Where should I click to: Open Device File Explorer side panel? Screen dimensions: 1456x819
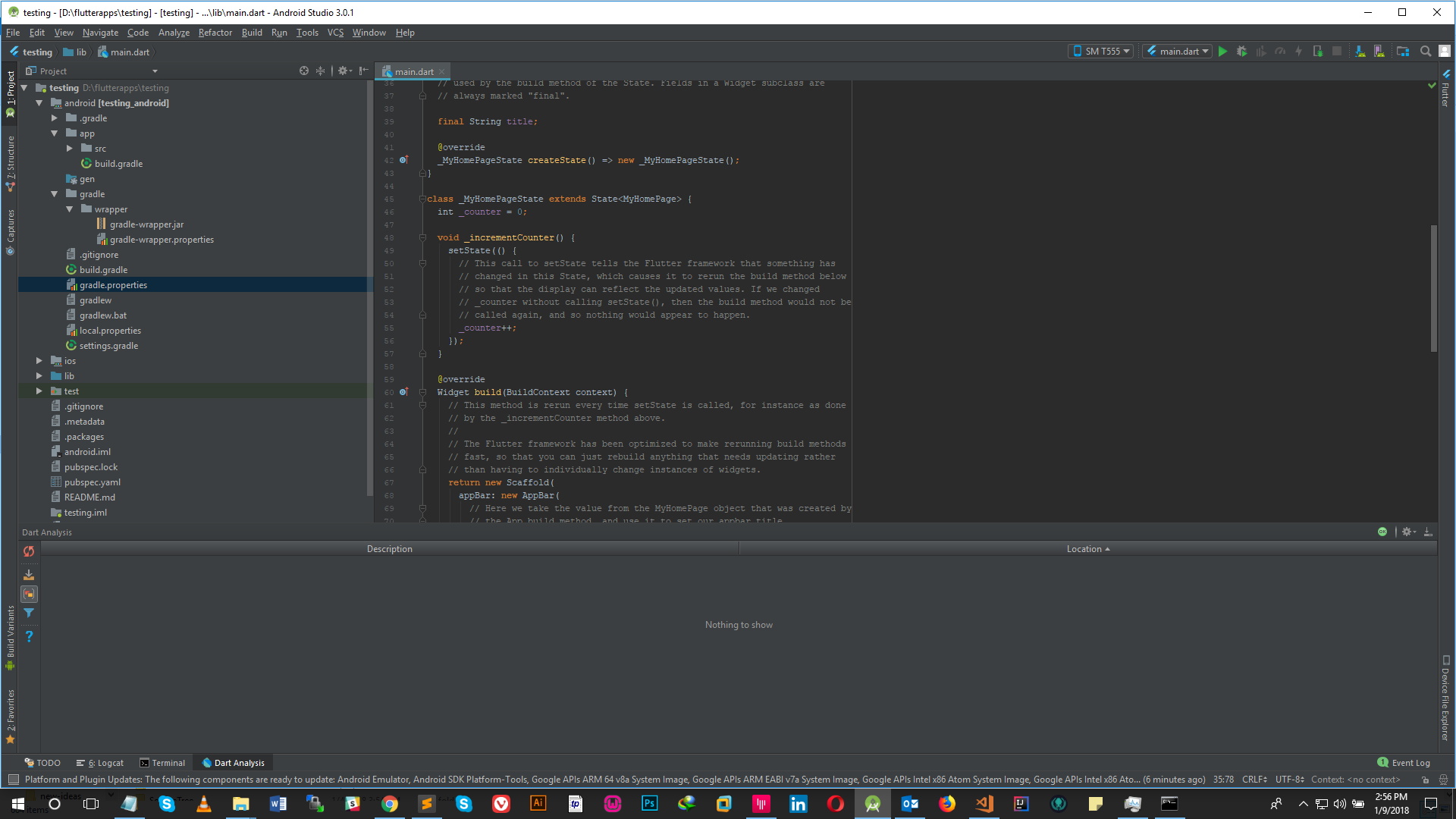point(1445,698)
